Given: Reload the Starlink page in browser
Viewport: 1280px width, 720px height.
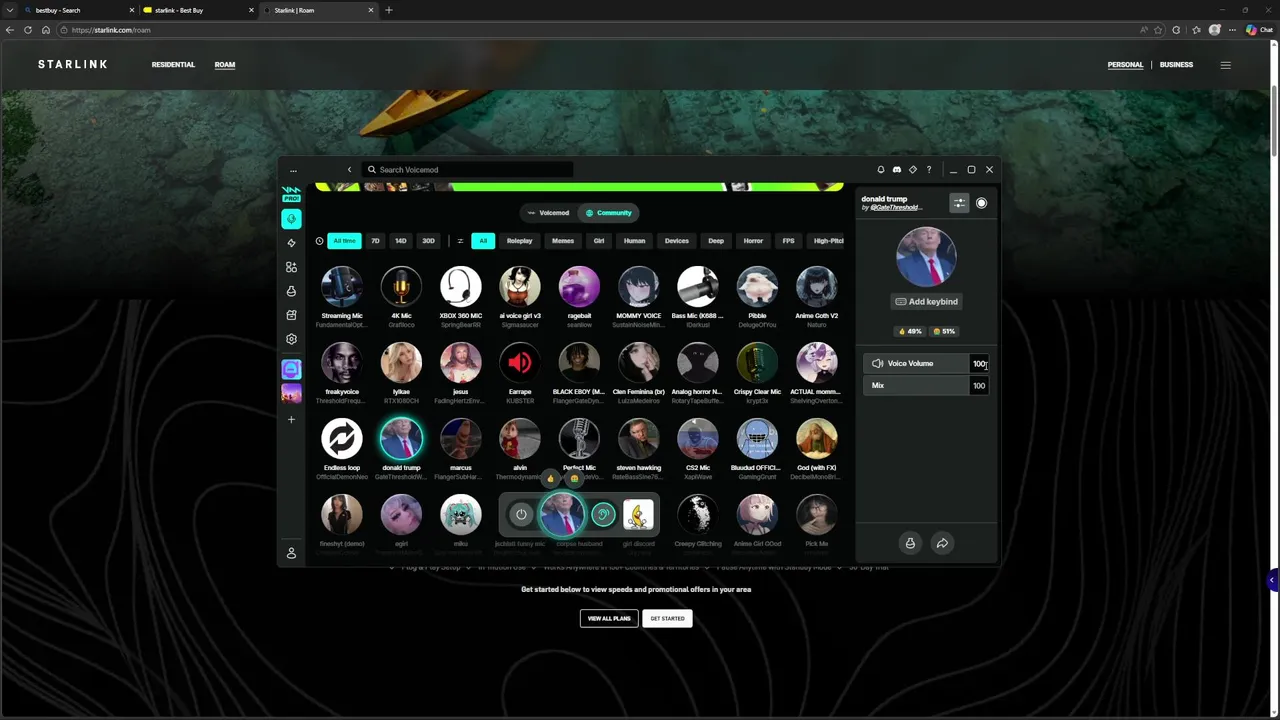Looking at the screenshot, I should (x=28, y=30).
